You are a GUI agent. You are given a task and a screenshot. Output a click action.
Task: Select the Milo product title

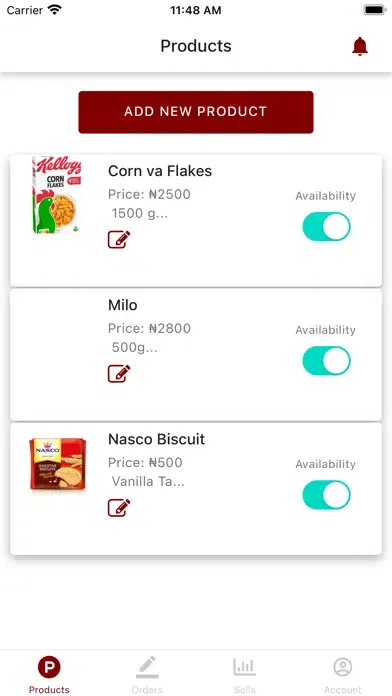pyautogui.click(x=123, y=305)
